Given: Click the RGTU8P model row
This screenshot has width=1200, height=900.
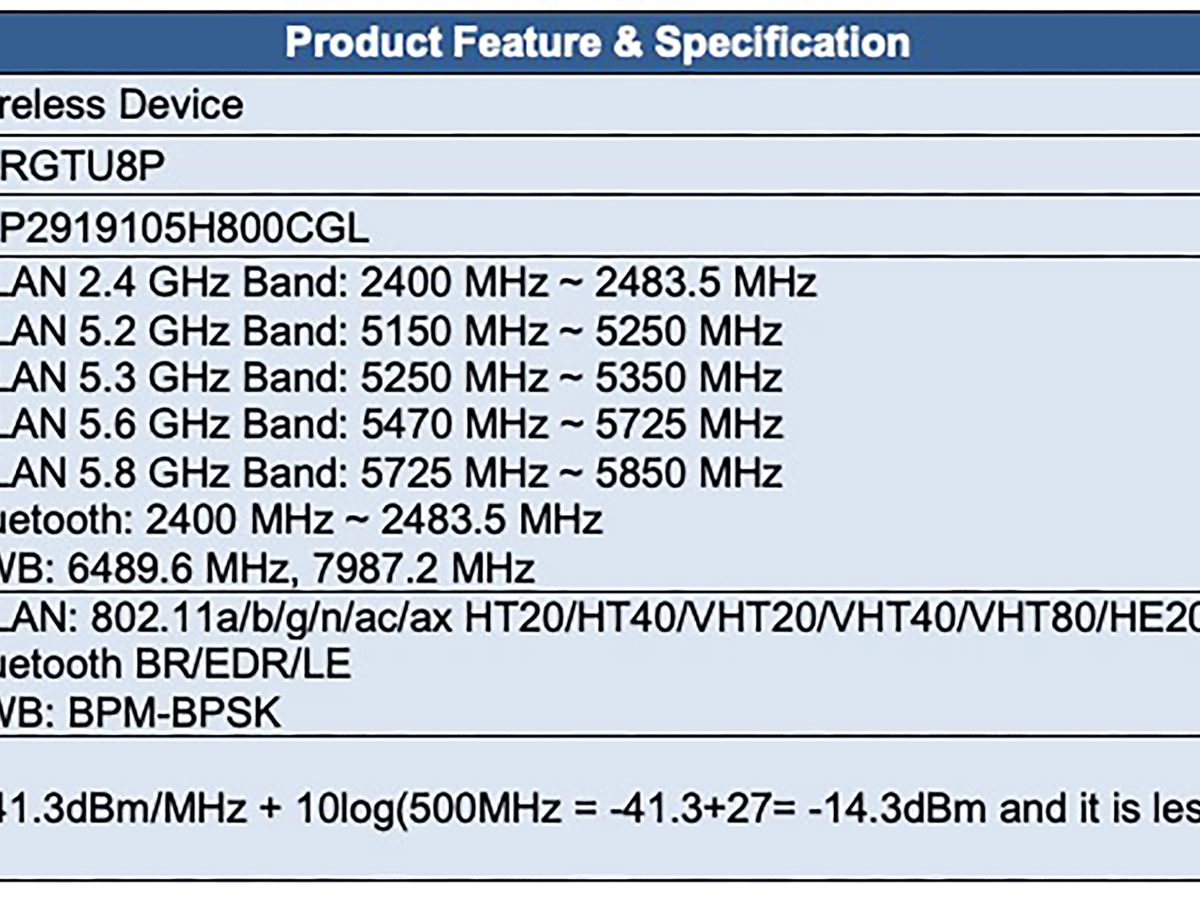Looking at the screenshot, I should pos(81,167).
